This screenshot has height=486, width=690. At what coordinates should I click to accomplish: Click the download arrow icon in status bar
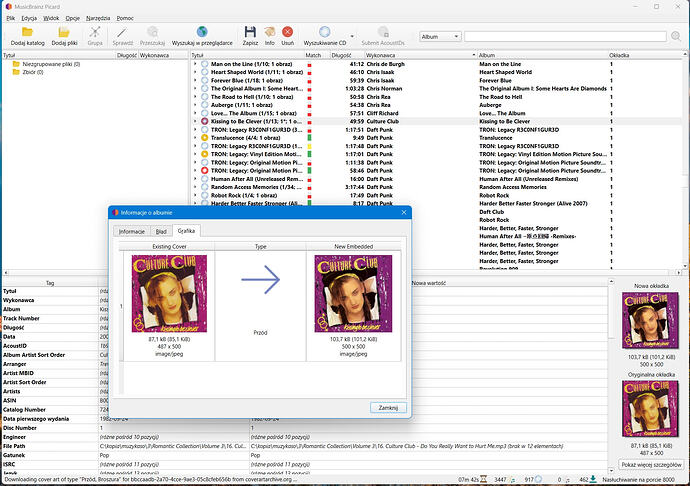click(593, 479)
